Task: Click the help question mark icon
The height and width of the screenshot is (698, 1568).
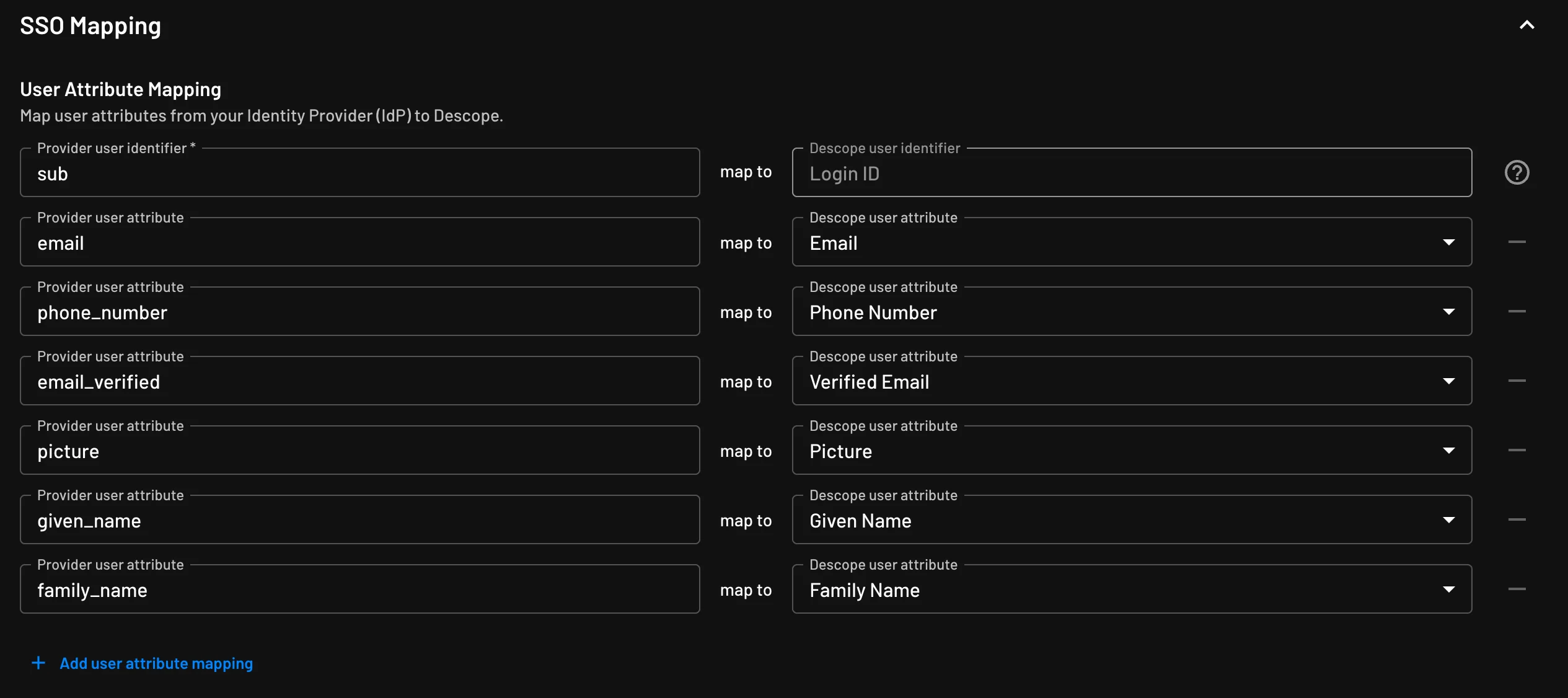Action: (1516, 172)
